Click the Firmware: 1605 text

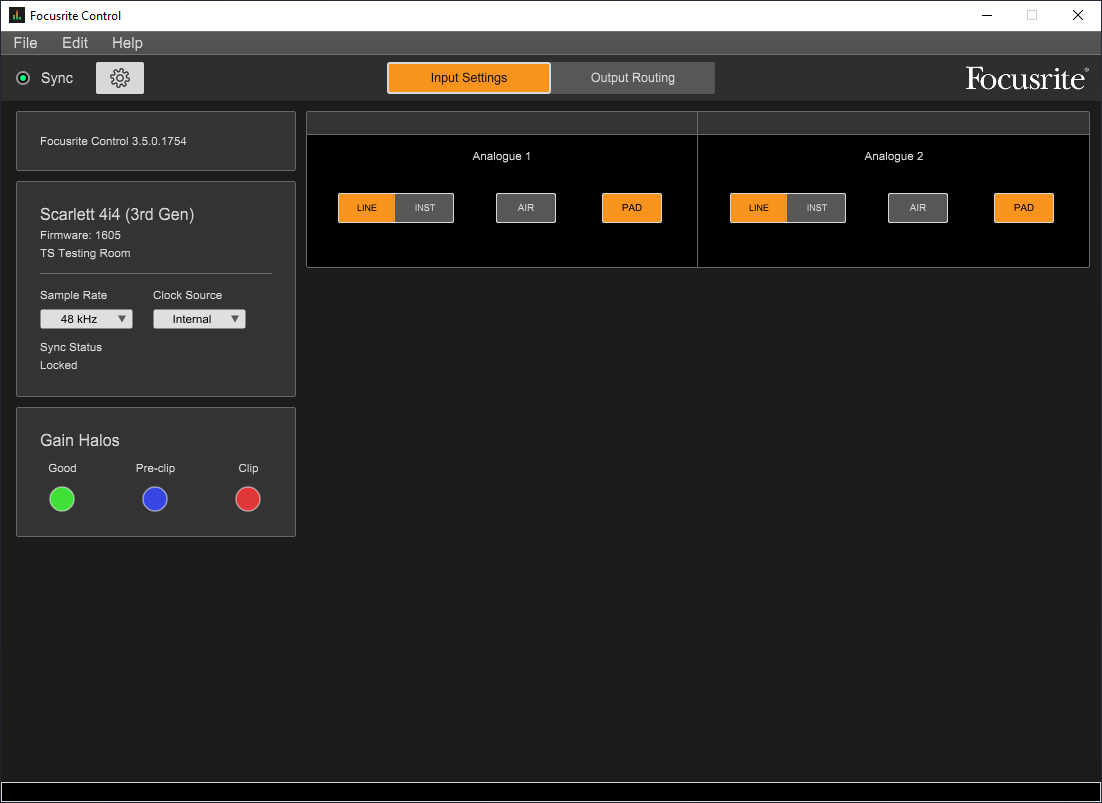tap(80, 235)
